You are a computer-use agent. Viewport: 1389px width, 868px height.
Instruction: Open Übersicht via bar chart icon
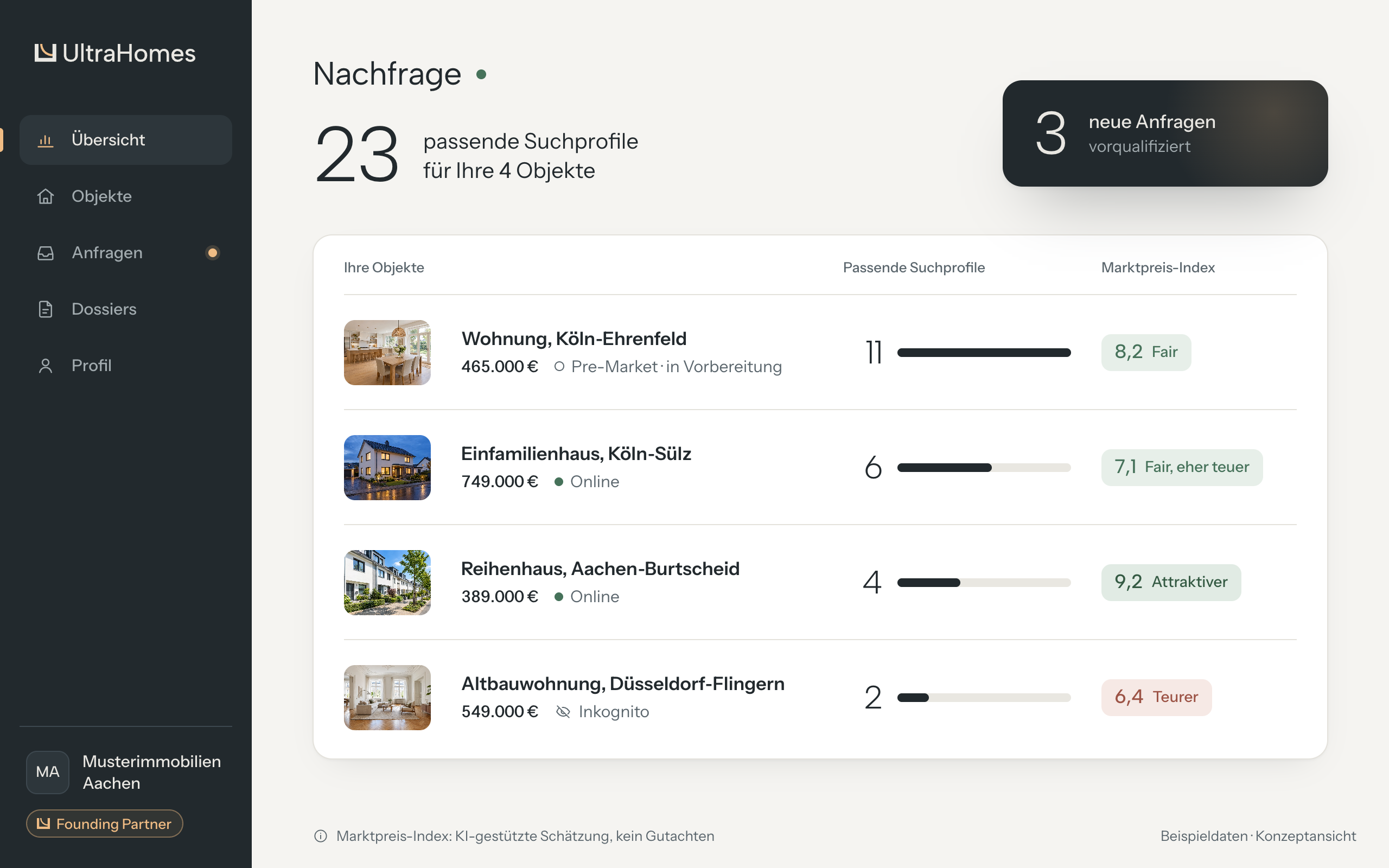pos(46,140)
